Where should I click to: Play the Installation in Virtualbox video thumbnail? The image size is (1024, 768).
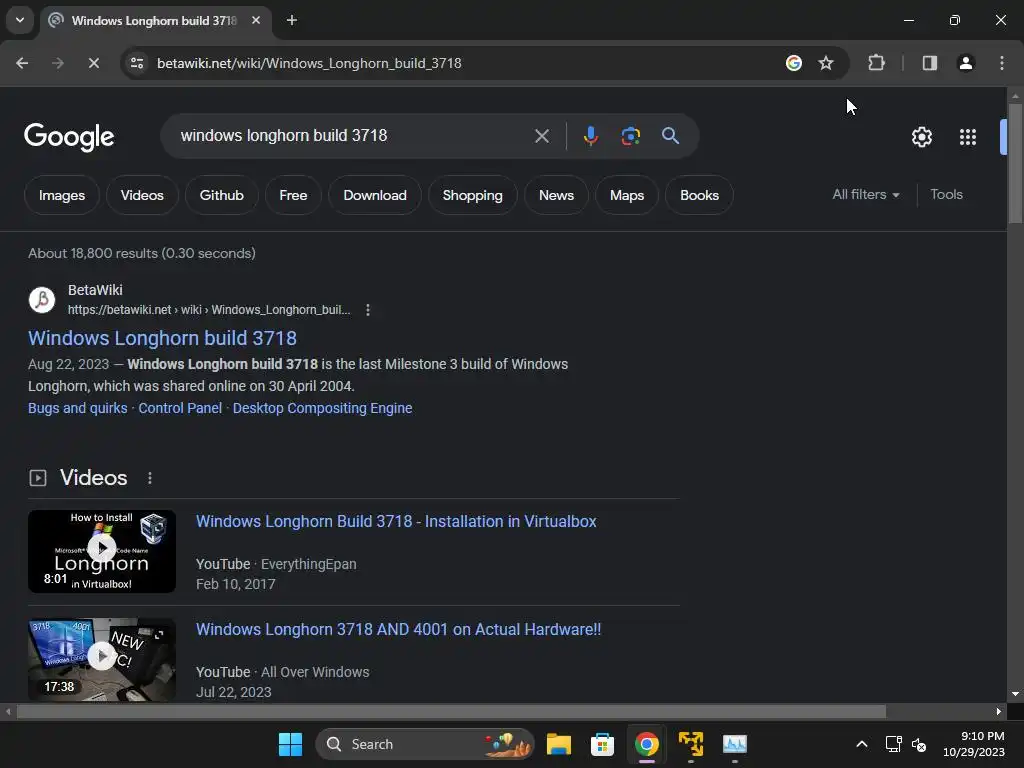[x=102, y=552]
